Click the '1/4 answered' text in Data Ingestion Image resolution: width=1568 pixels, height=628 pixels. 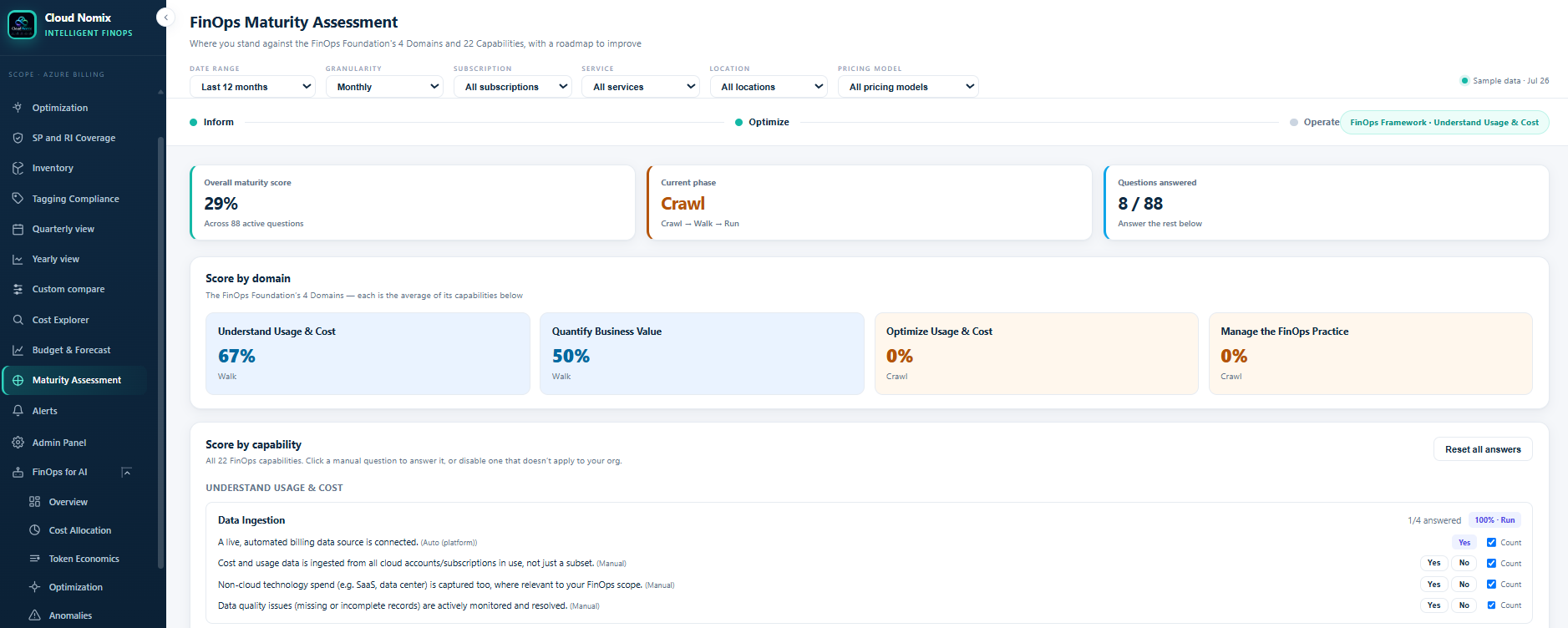1434,520
